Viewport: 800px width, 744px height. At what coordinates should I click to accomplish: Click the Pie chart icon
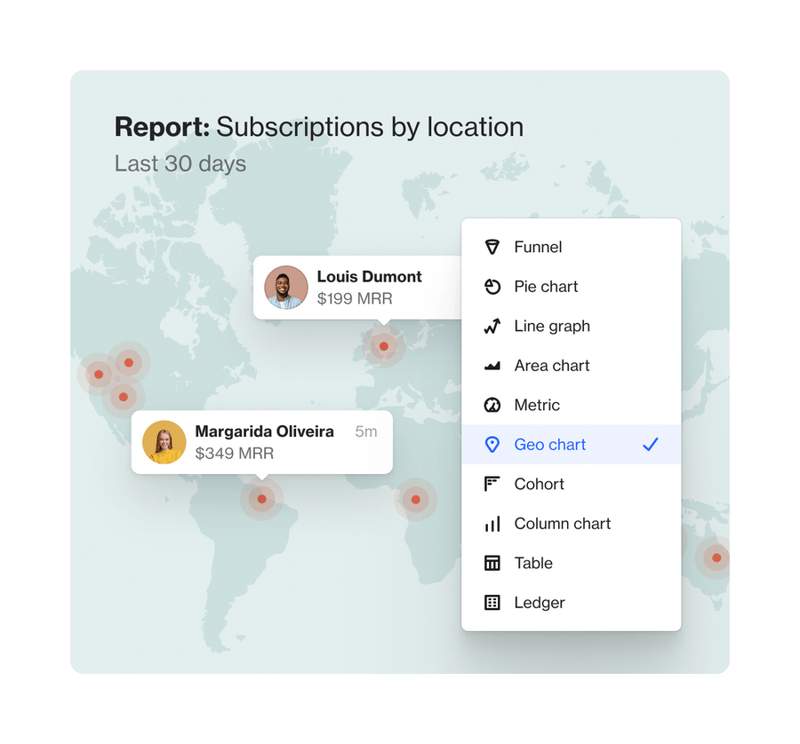pyautogui.click(x=493, y=287)
